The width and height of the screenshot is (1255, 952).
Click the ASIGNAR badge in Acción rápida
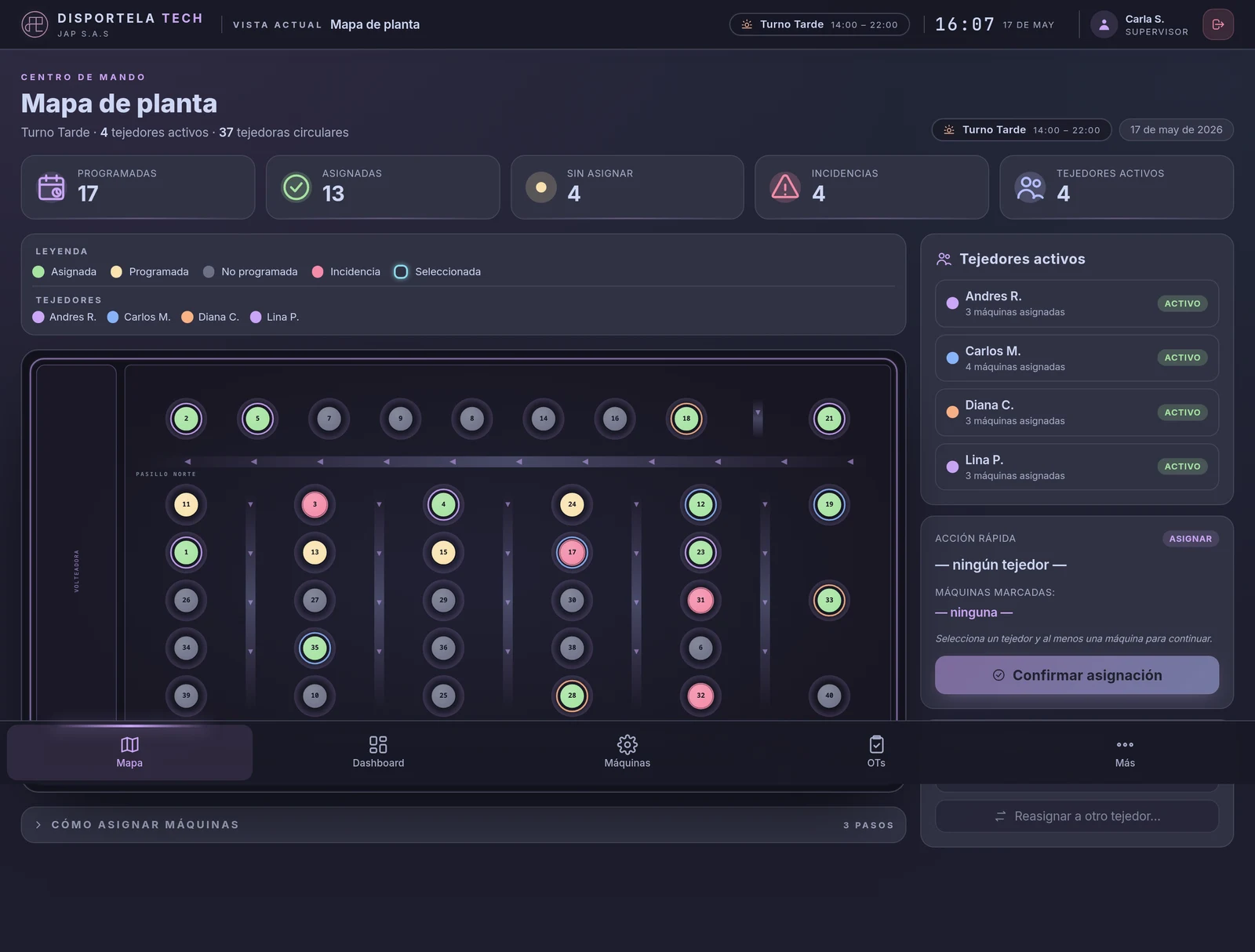point(1190,539)
